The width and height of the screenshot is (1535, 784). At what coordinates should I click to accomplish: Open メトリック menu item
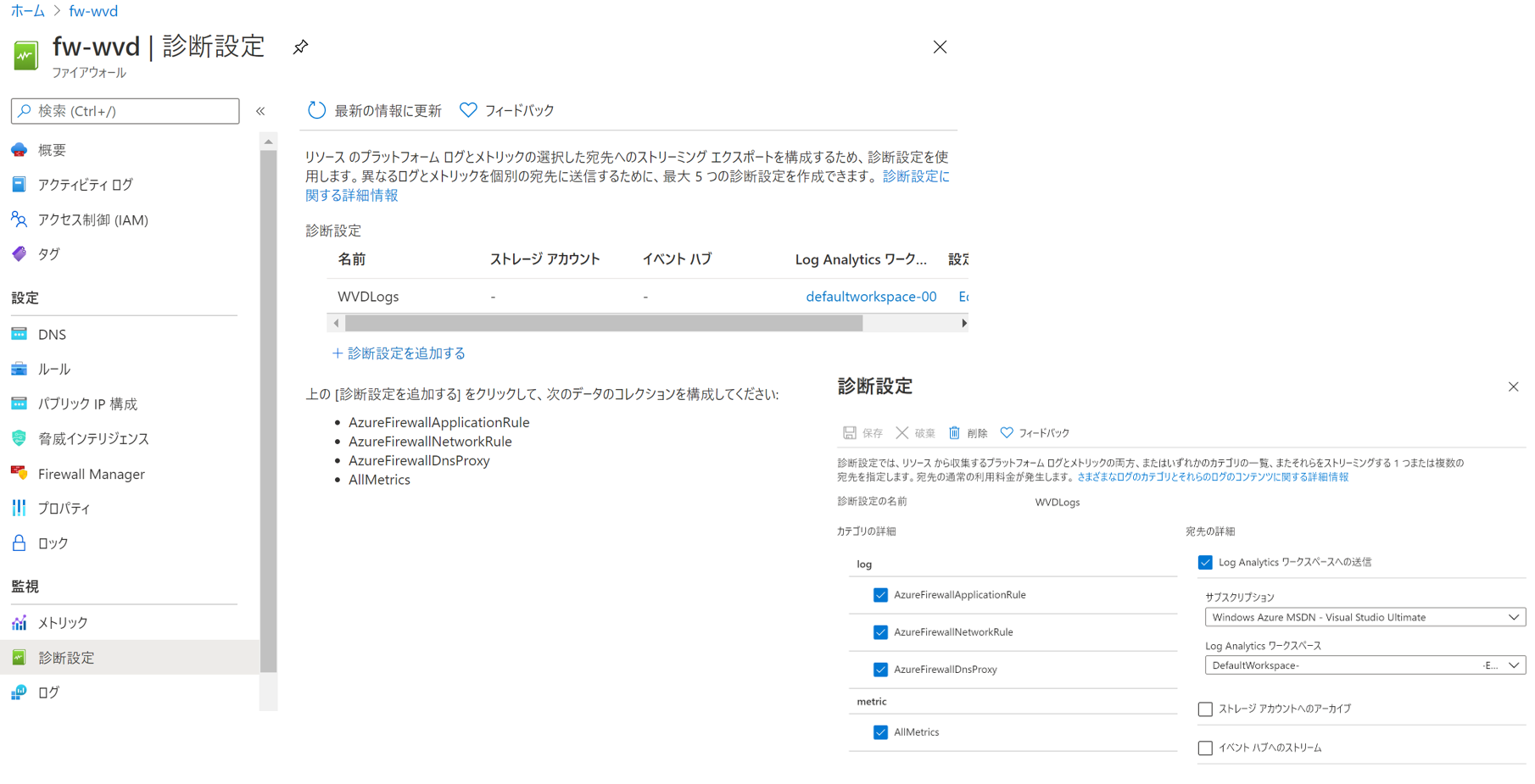tap(63, 622)
